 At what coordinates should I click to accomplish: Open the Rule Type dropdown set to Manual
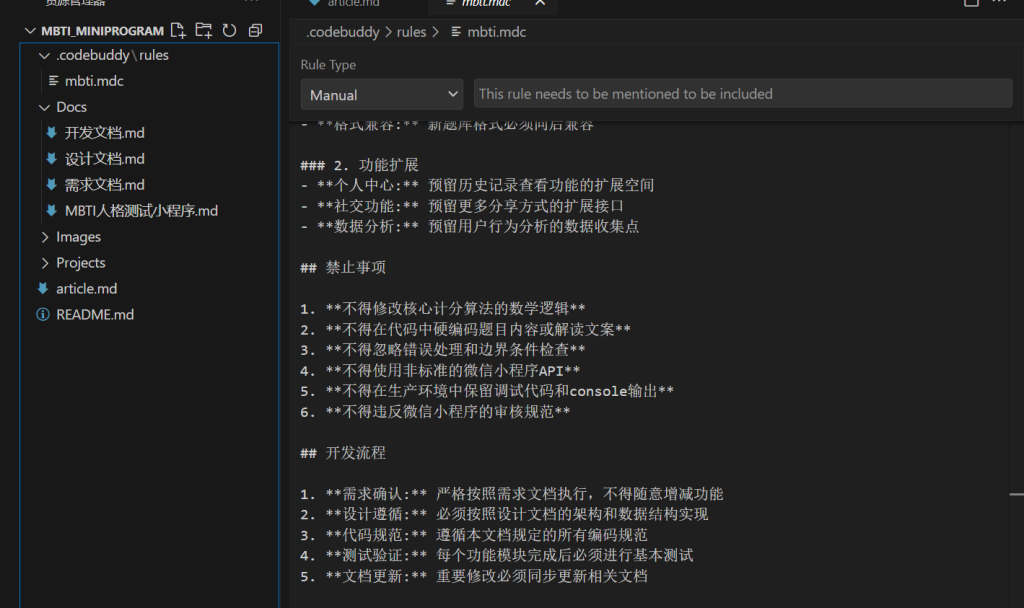coord(381,95)
